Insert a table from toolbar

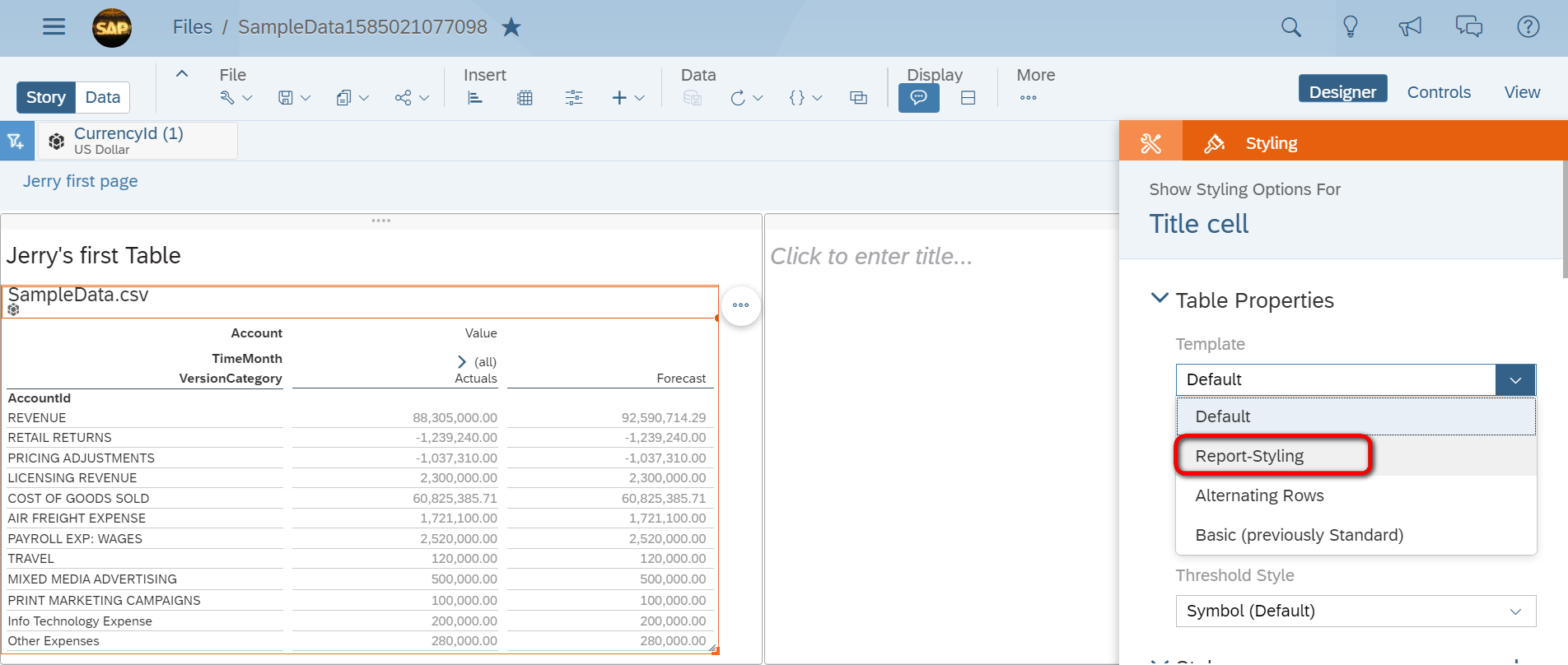[x=525, y=98]
